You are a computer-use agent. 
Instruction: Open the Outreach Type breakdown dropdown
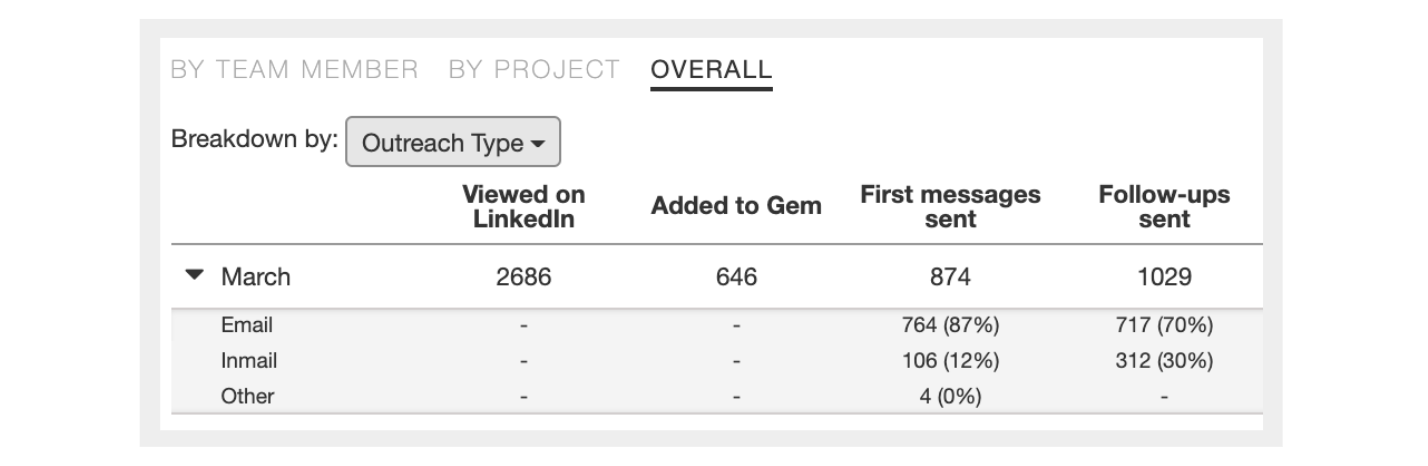(453, 143)
